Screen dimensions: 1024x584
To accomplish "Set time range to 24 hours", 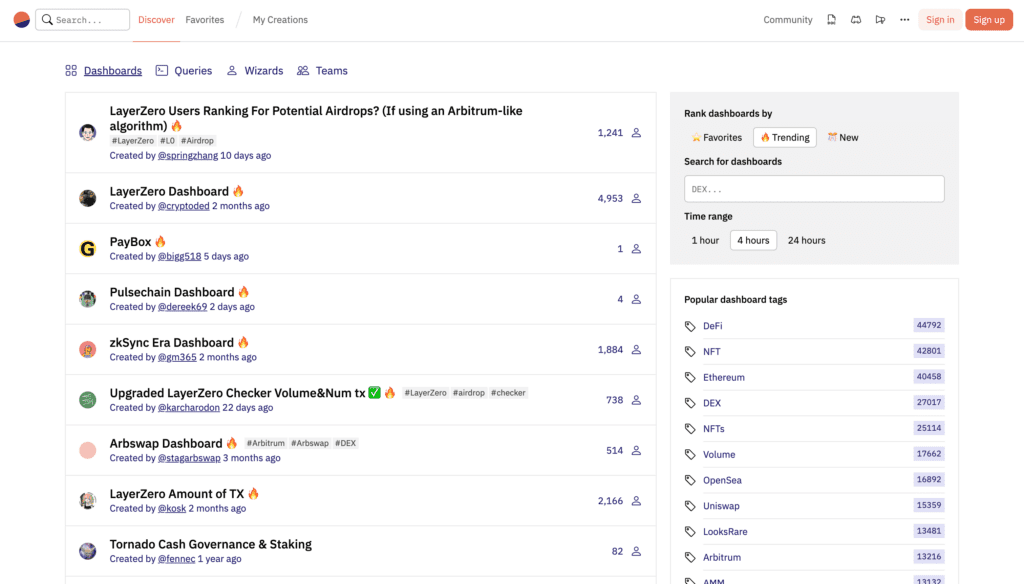I will click(807, 240).
